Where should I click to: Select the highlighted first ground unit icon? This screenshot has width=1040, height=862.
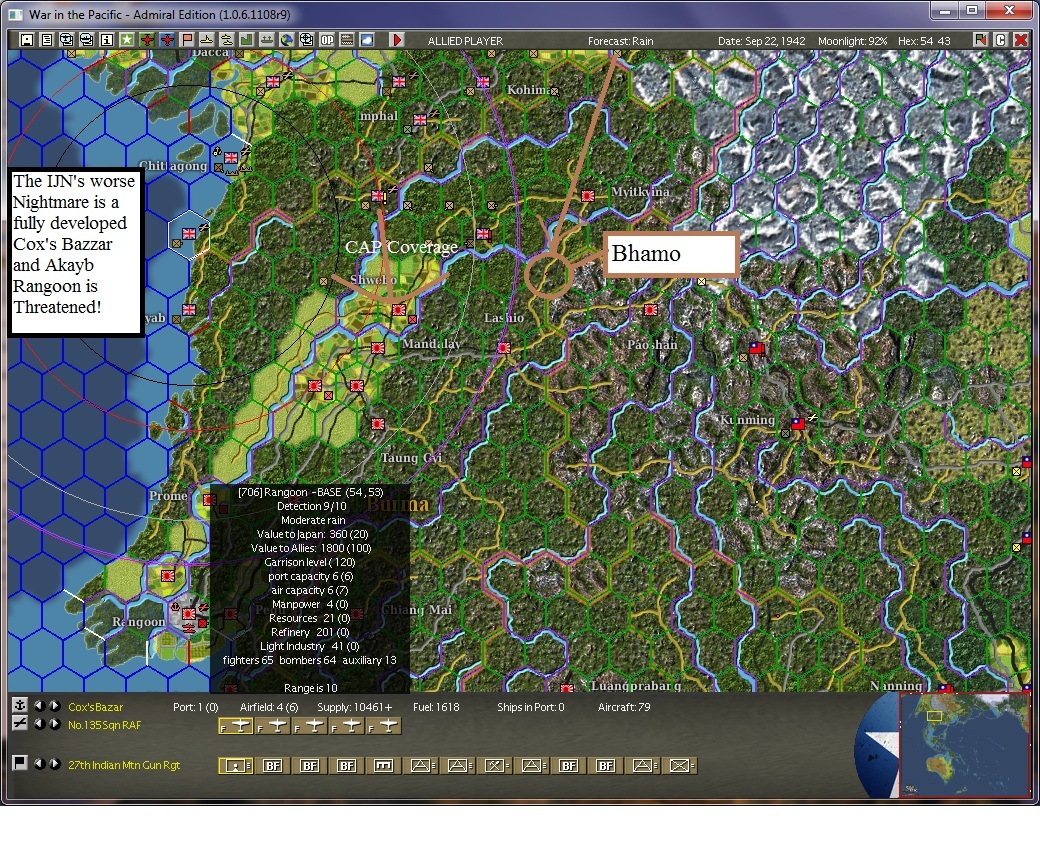pos(235,766)
